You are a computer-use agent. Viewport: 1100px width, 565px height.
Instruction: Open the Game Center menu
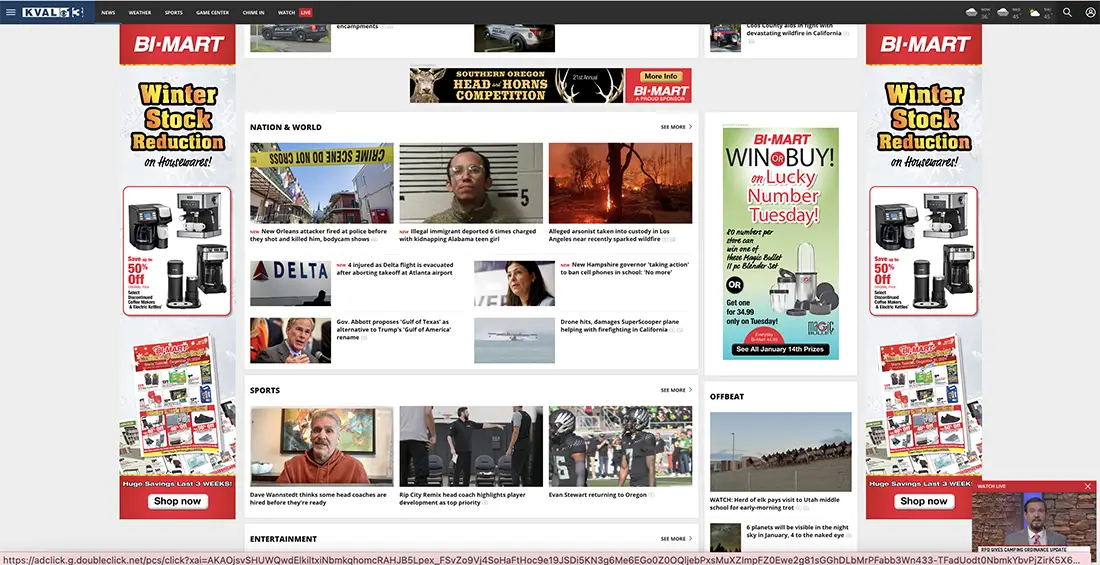click(212, 13)
